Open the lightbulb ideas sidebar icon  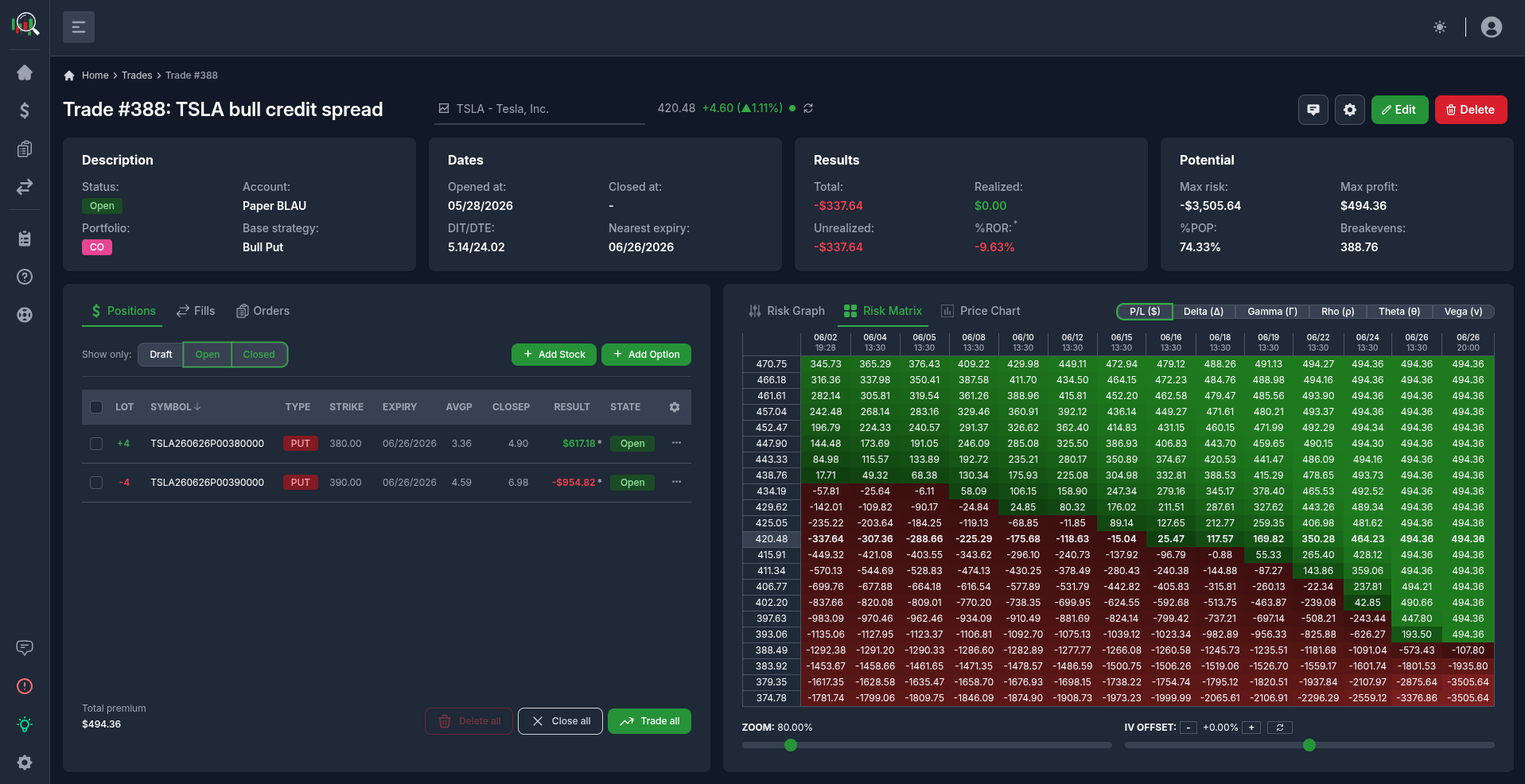click(25, 724)
